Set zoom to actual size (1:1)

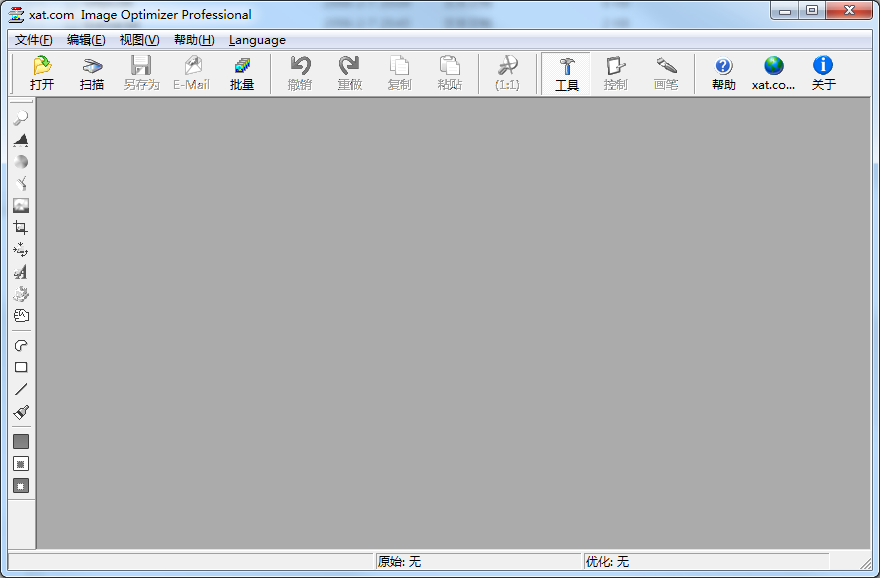(507, 74)
